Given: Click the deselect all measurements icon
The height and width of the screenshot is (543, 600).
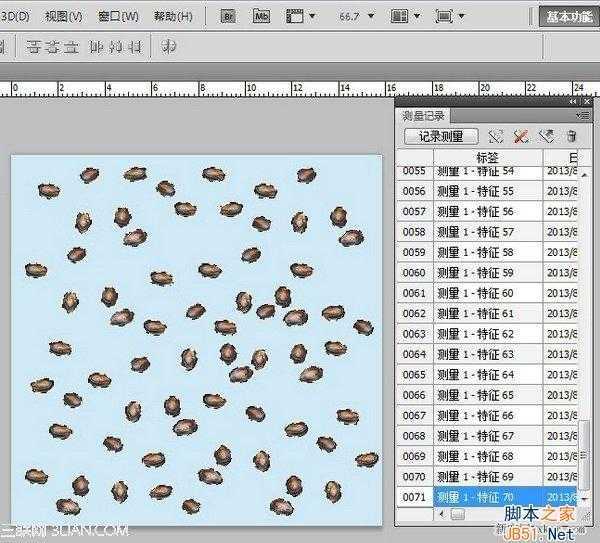Looking at the screenshot, I should pyautogui.click(x=521, y=136).
